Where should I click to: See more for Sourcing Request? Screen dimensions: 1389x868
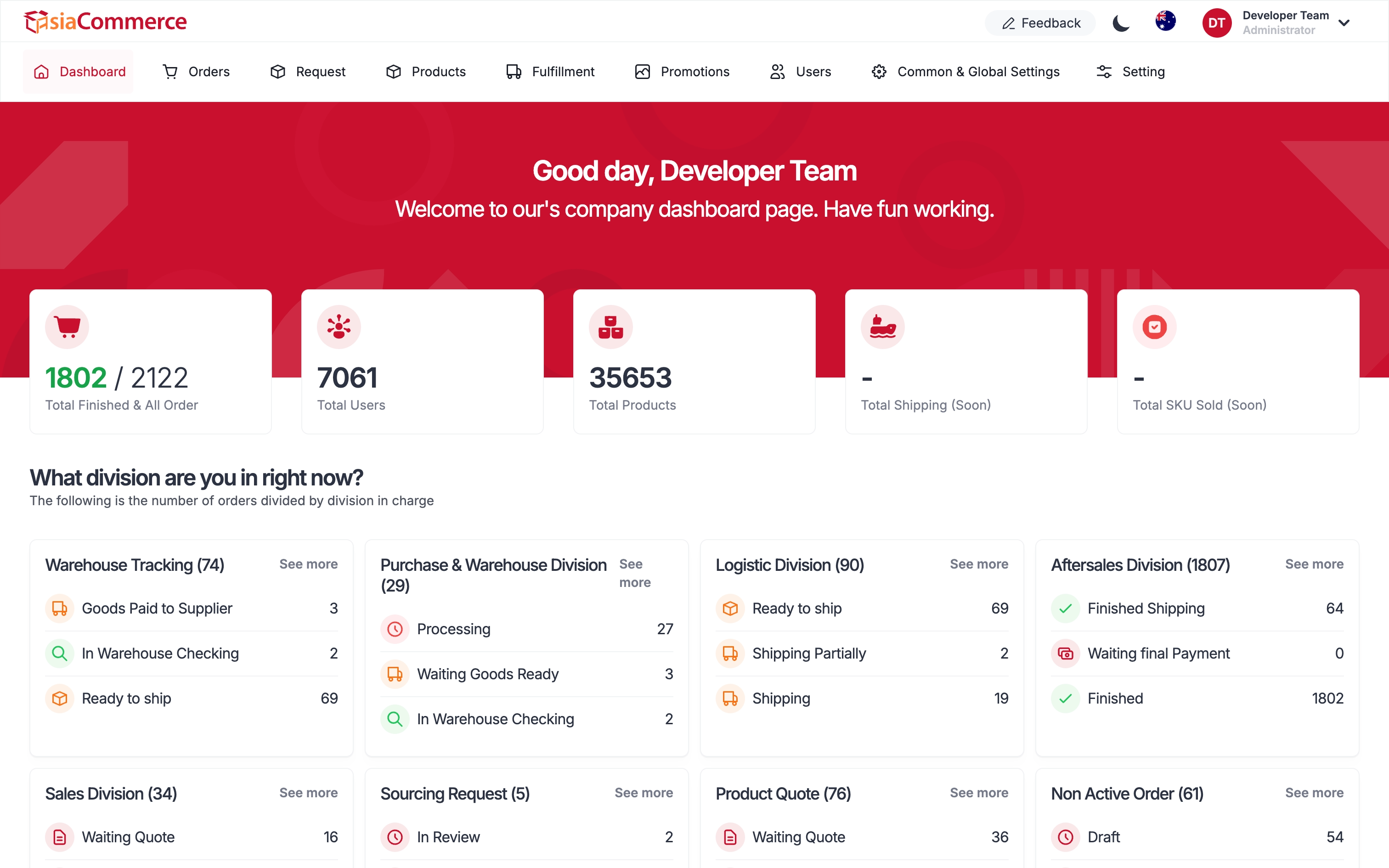pos(644,793)
